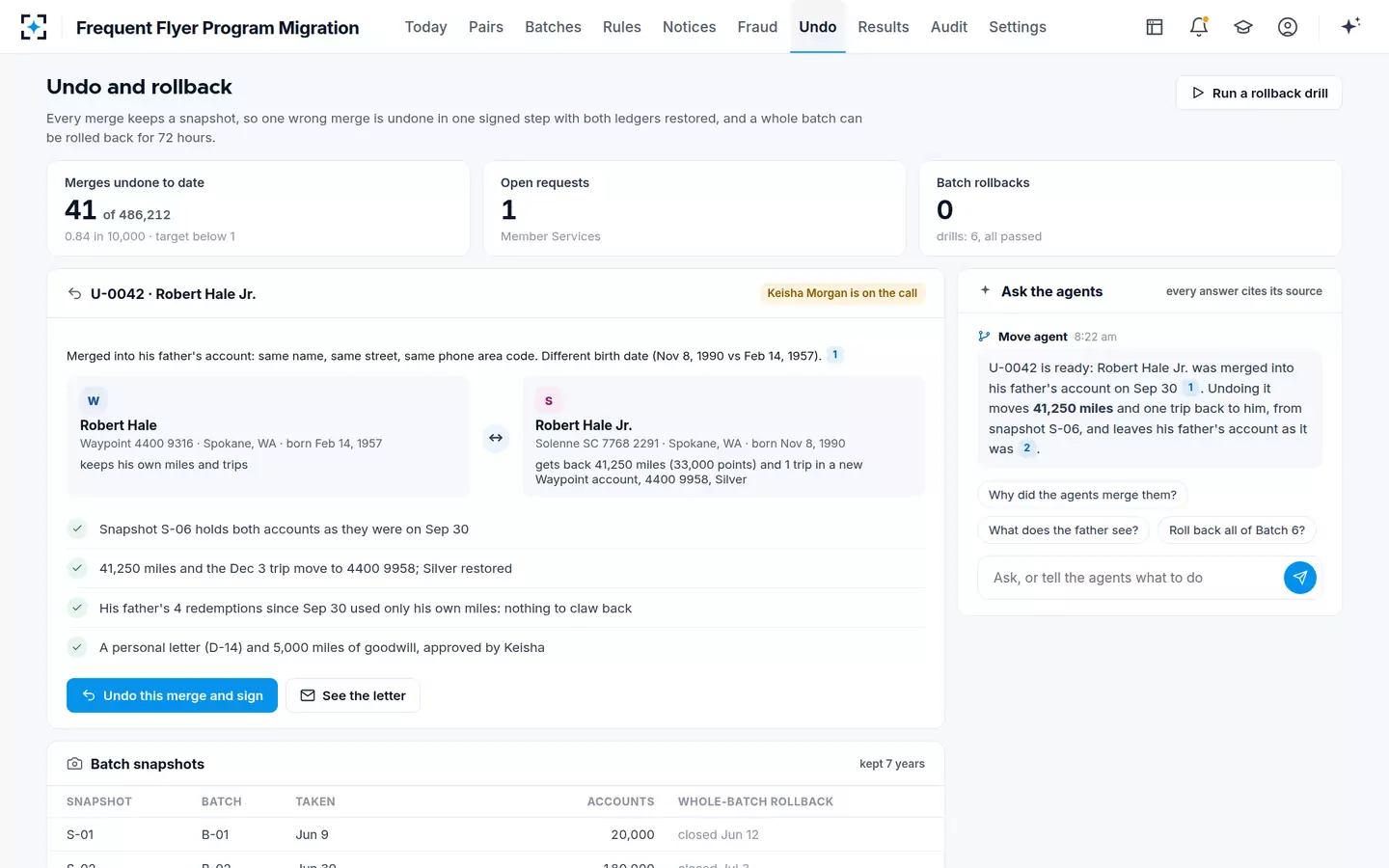Click the swap arrows between accounts
The height and width of the screenshot is (868, 1389).
(x=496, y=438)
